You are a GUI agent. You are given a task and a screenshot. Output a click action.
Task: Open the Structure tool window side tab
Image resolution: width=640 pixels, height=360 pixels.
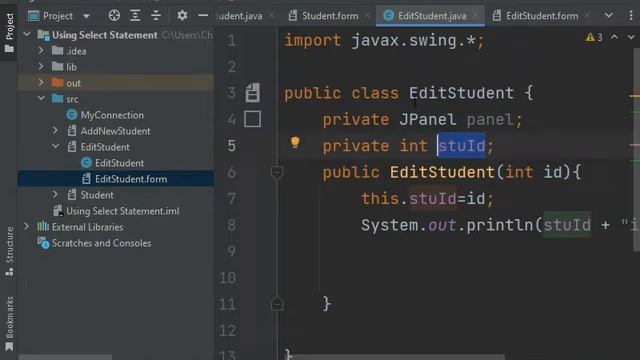(9, 251)
